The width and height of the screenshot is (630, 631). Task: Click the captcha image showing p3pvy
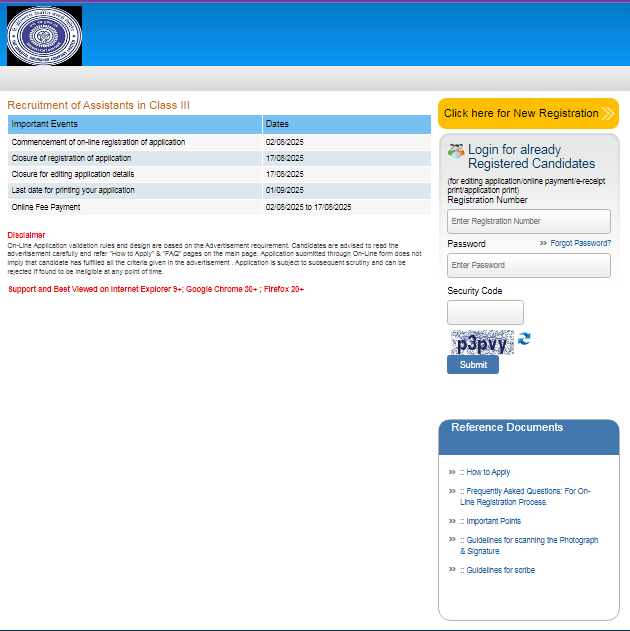coord(481,343)
